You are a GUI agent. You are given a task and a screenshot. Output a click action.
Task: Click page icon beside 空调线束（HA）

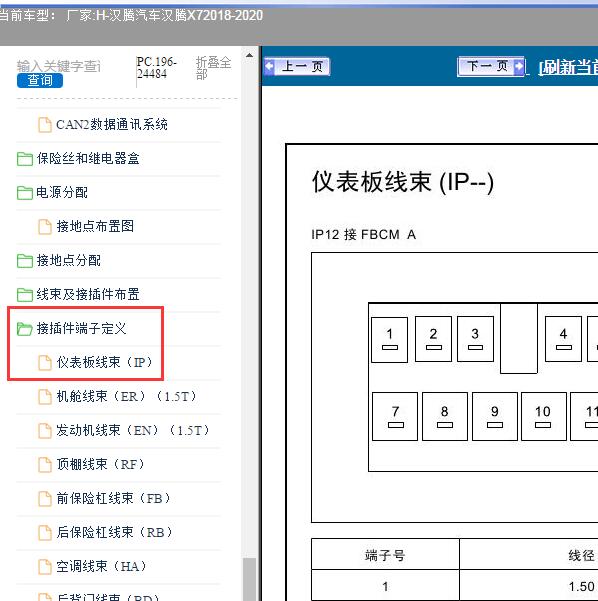pyautogui.click(x=45, y=567)
